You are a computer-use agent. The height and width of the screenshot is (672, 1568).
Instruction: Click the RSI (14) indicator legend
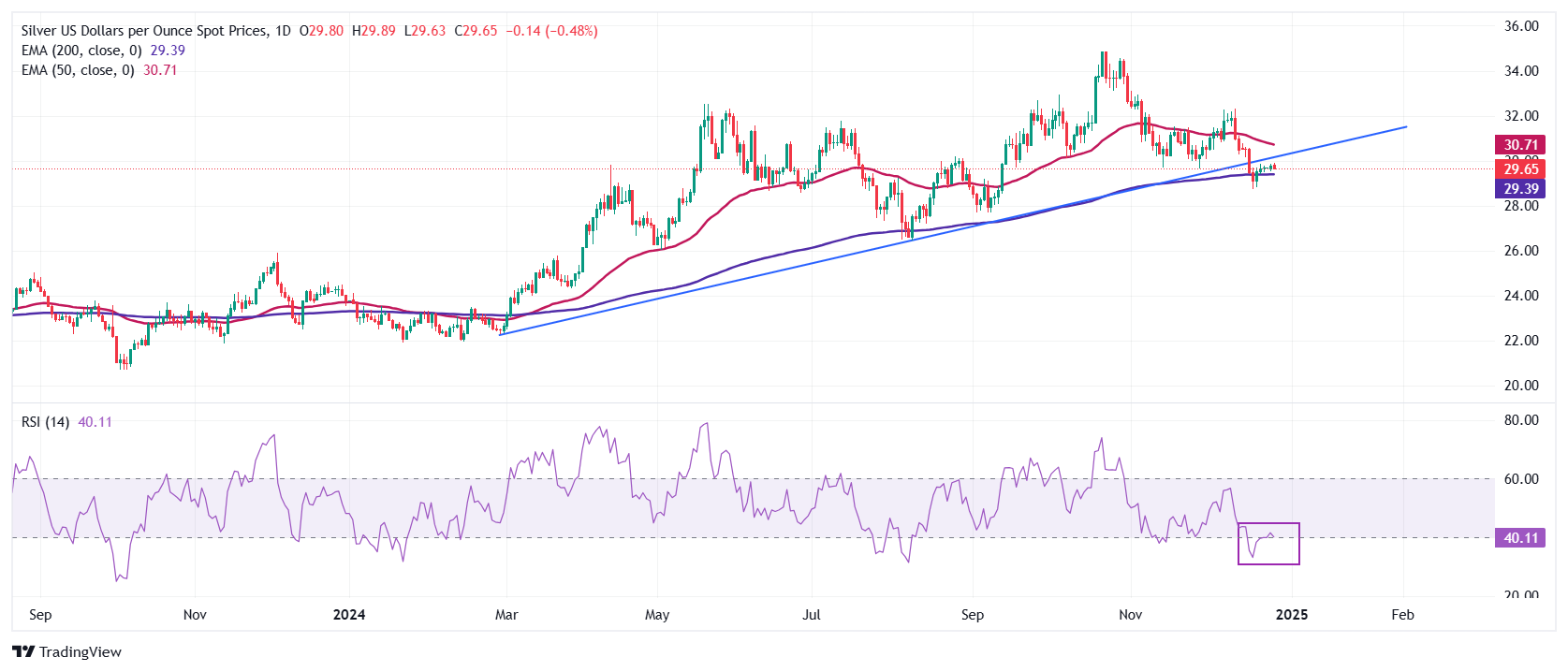(45, 422)
